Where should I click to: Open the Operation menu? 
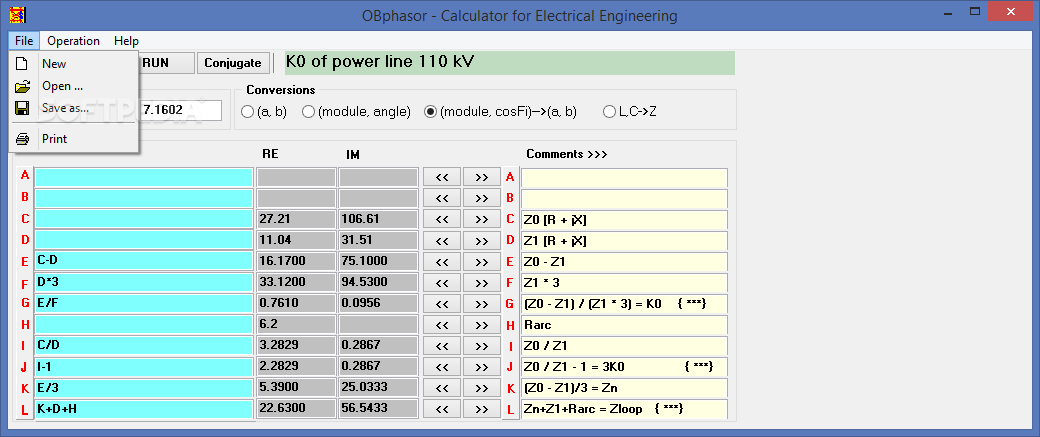[73, 40]
